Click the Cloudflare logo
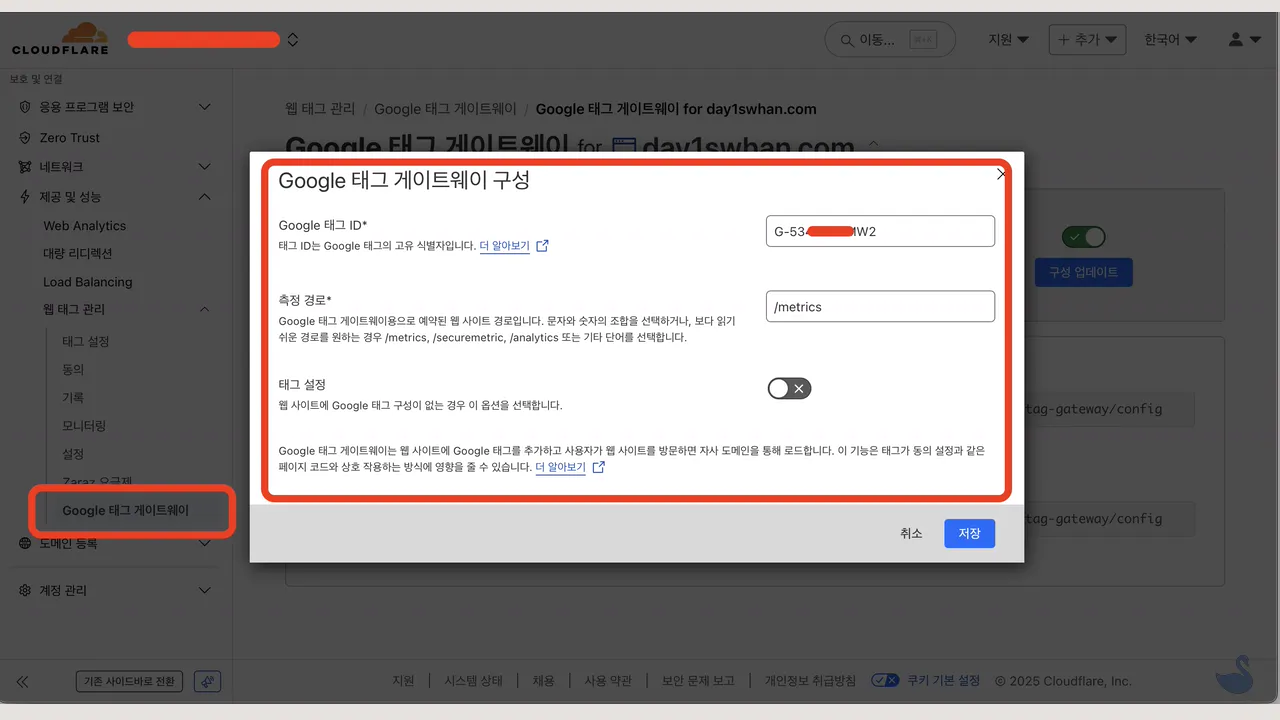 click(x=60, y=40)
